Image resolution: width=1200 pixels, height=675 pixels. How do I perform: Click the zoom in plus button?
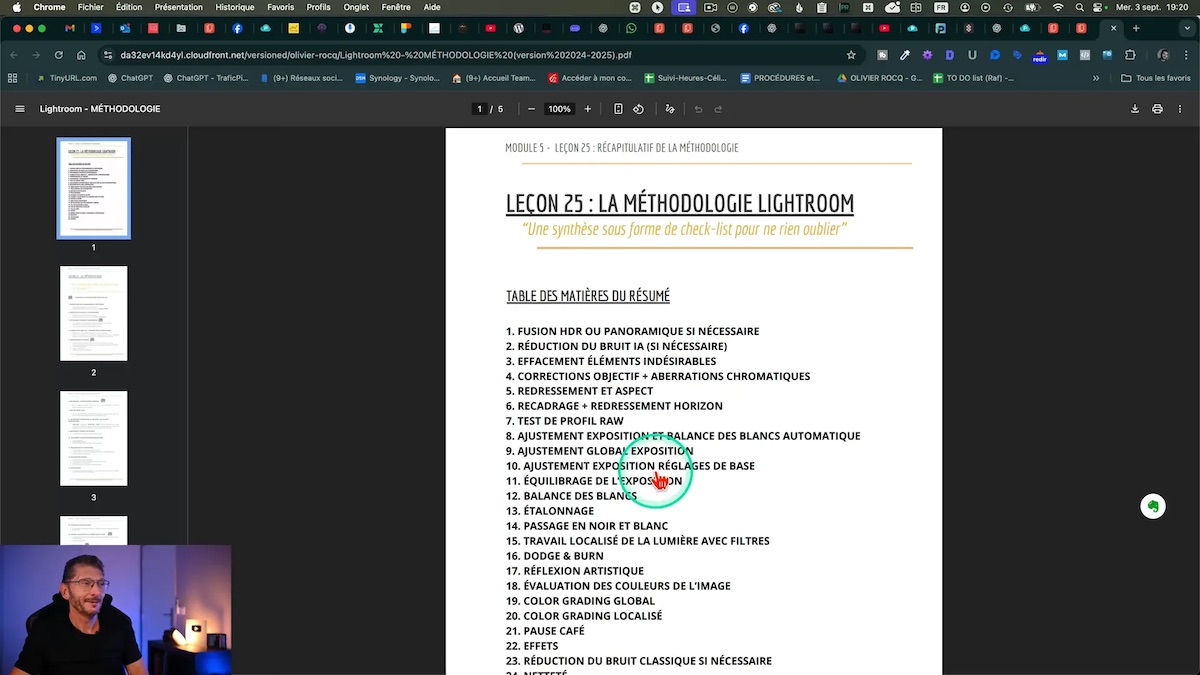point(587,109)
